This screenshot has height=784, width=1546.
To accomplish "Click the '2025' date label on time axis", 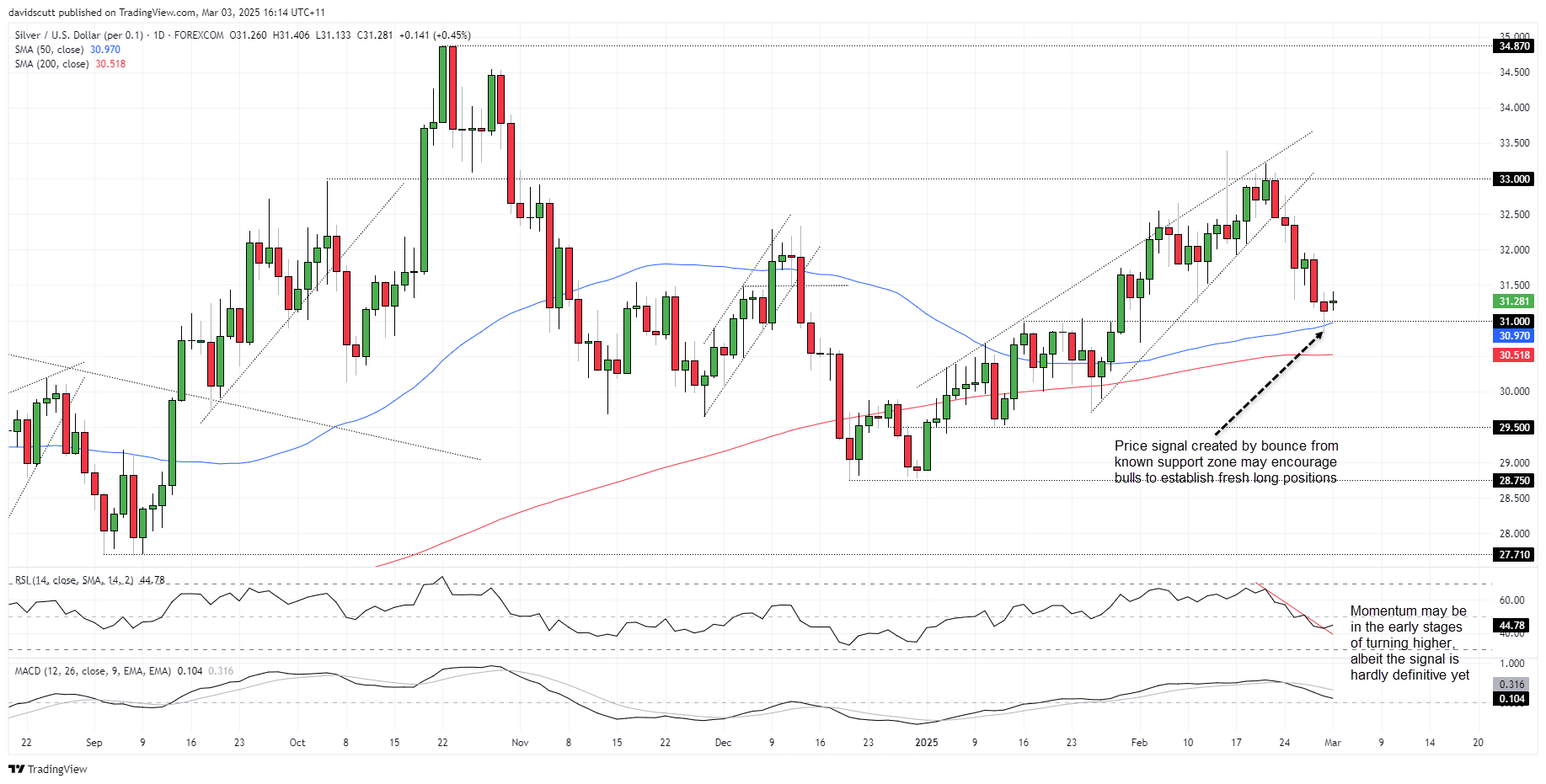I will point(926,743).
